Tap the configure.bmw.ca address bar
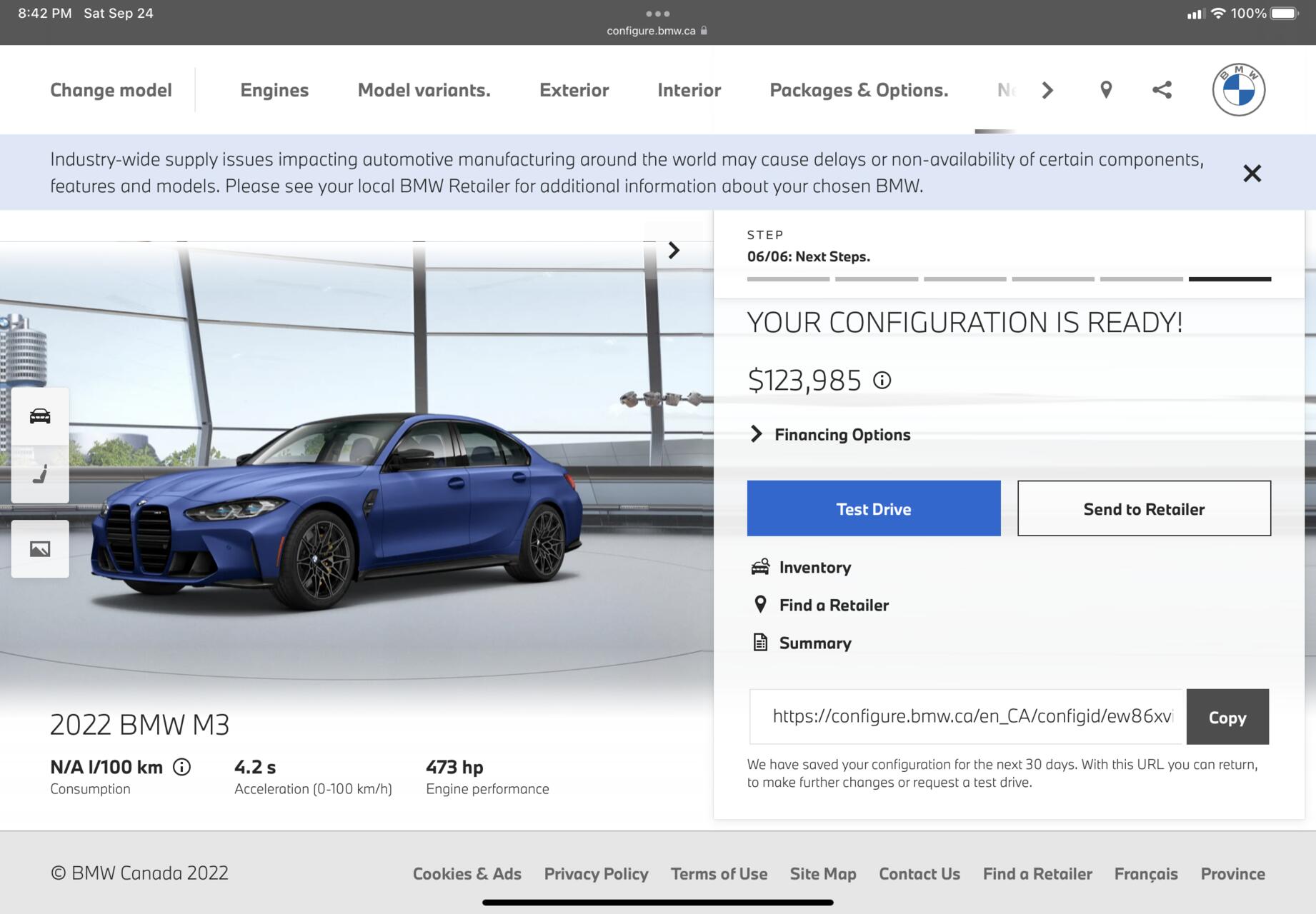1316x914 pixels. tap(657, 31)
